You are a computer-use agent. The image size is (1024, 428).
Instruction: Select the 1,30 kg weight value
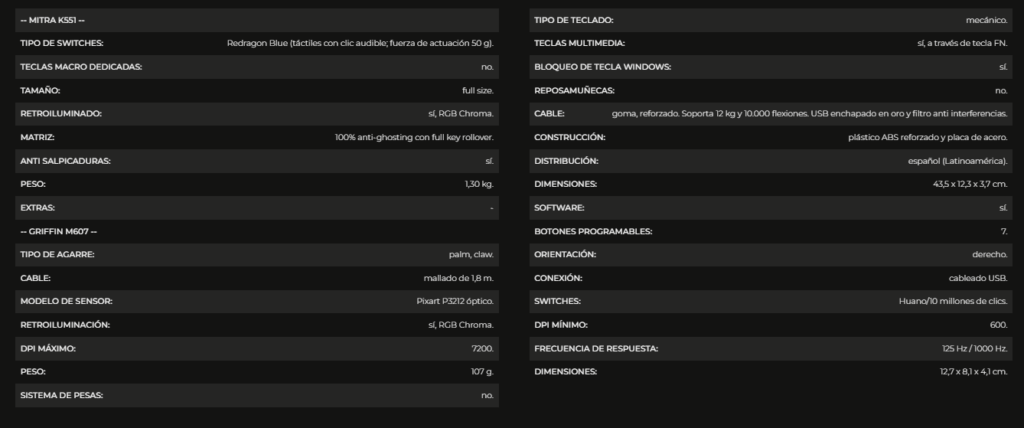[x=479, y=184]
